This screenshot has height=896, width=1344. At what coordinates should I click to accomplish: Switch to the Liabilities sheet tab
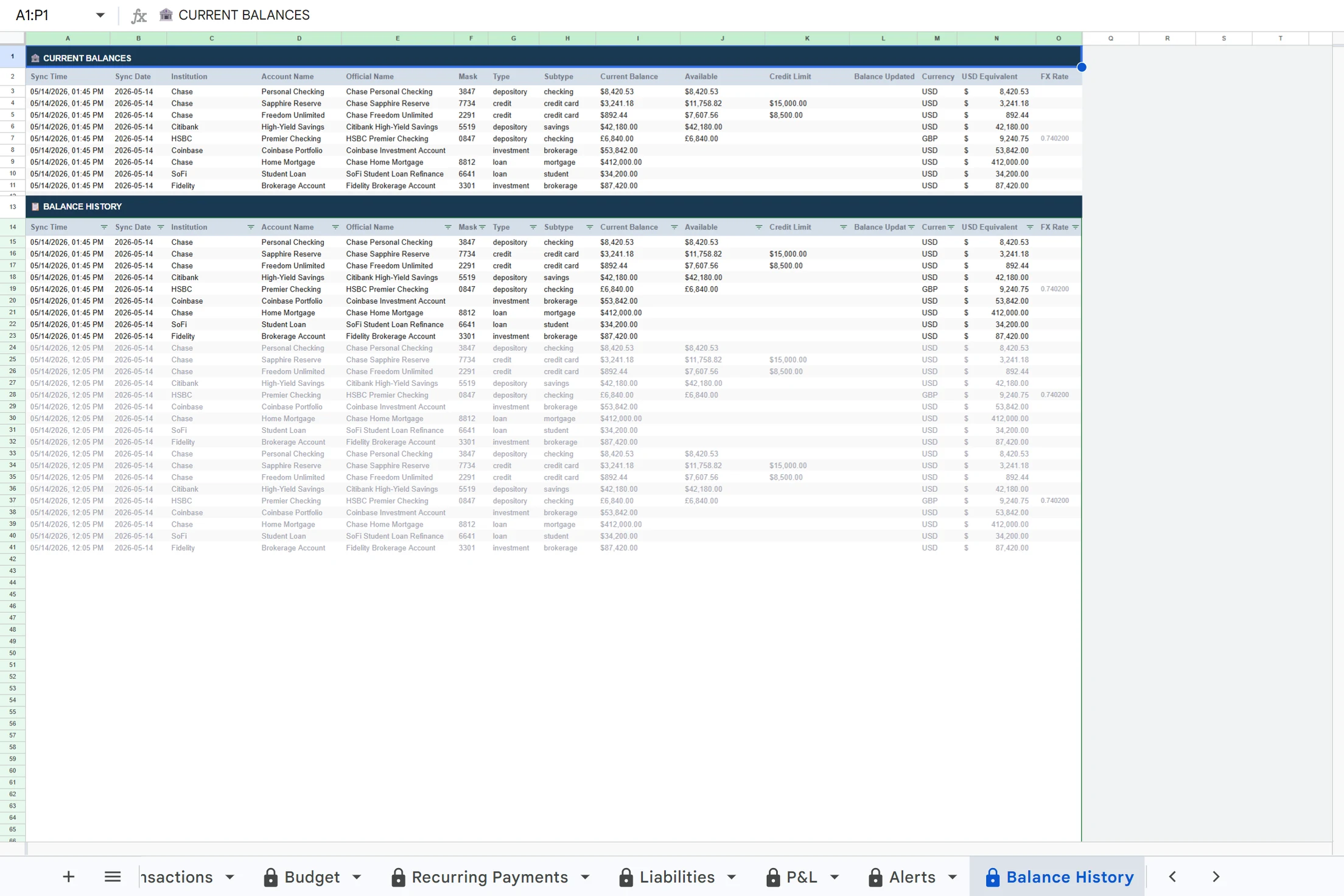click(677, 877)
